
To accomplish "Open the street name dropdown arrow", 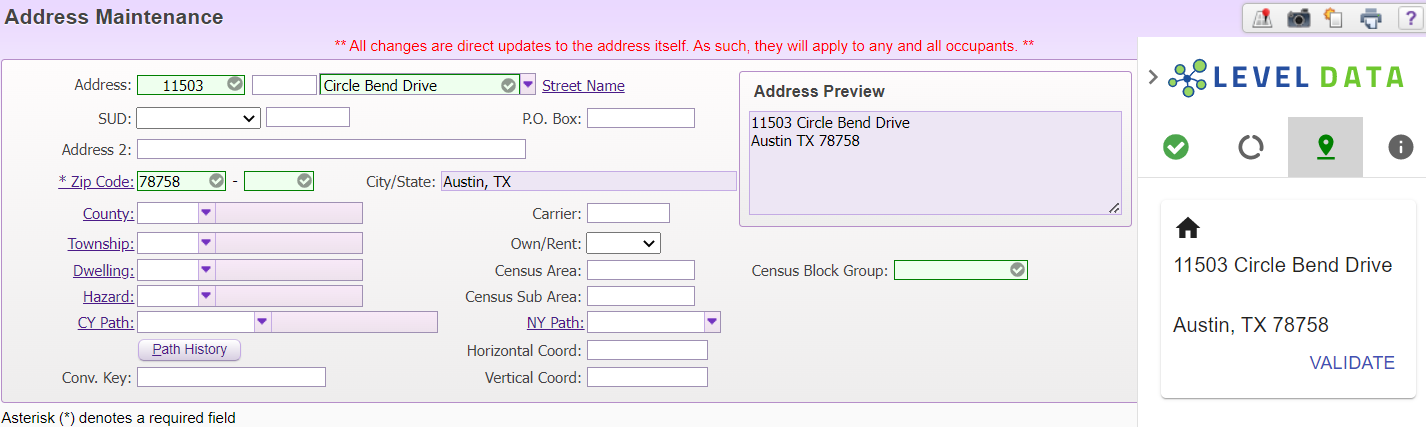I will [x=528, y=85].
